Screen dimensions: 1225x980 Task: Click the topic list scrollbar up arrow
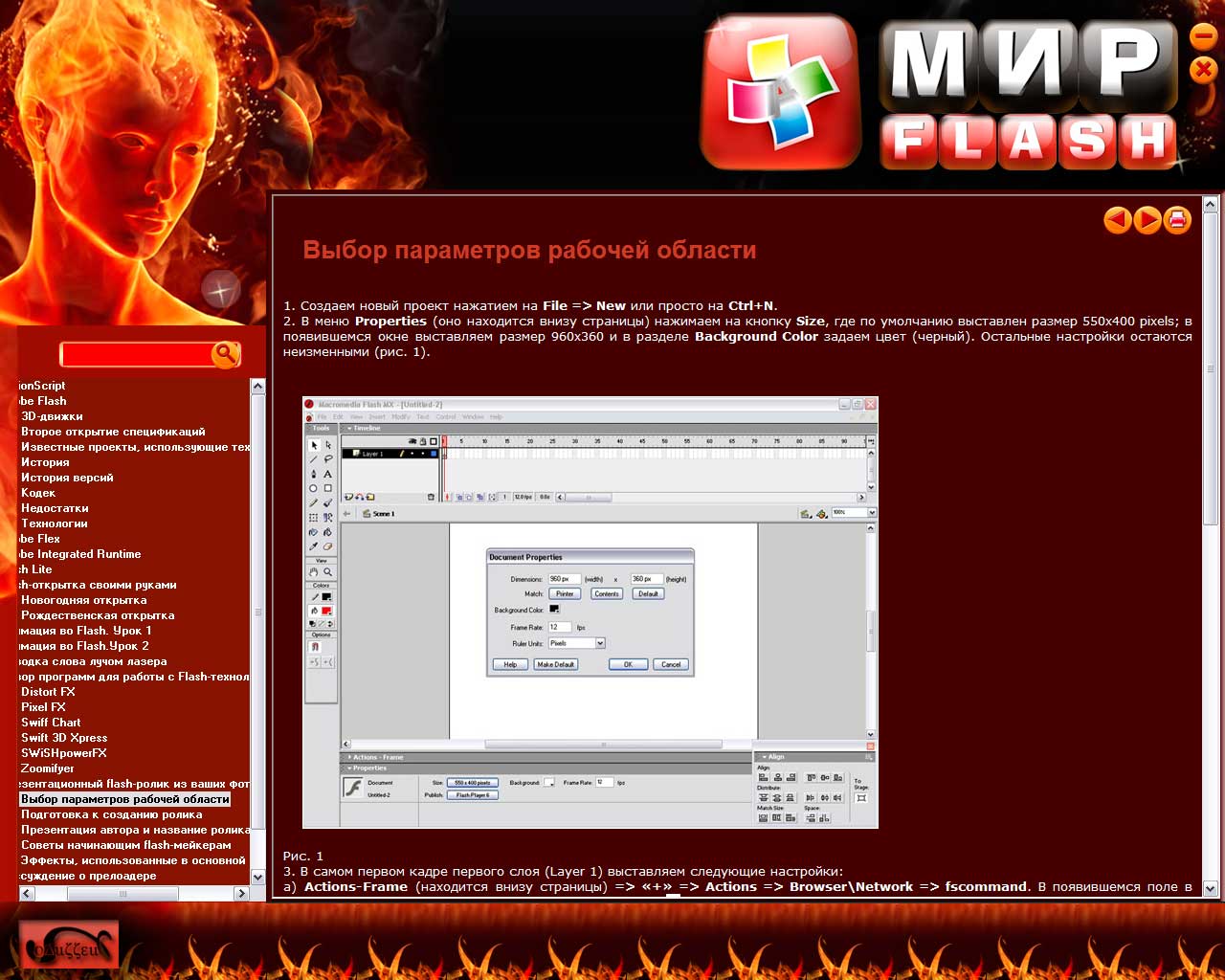[x=257, y=387]
